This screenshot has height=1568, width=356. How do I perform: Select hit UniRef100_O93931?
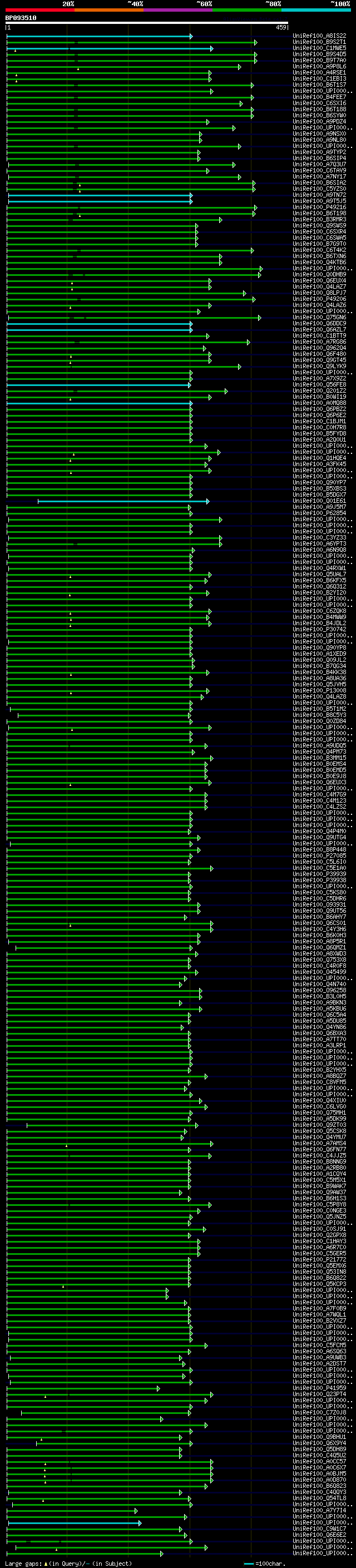click(x=319, y=904)
